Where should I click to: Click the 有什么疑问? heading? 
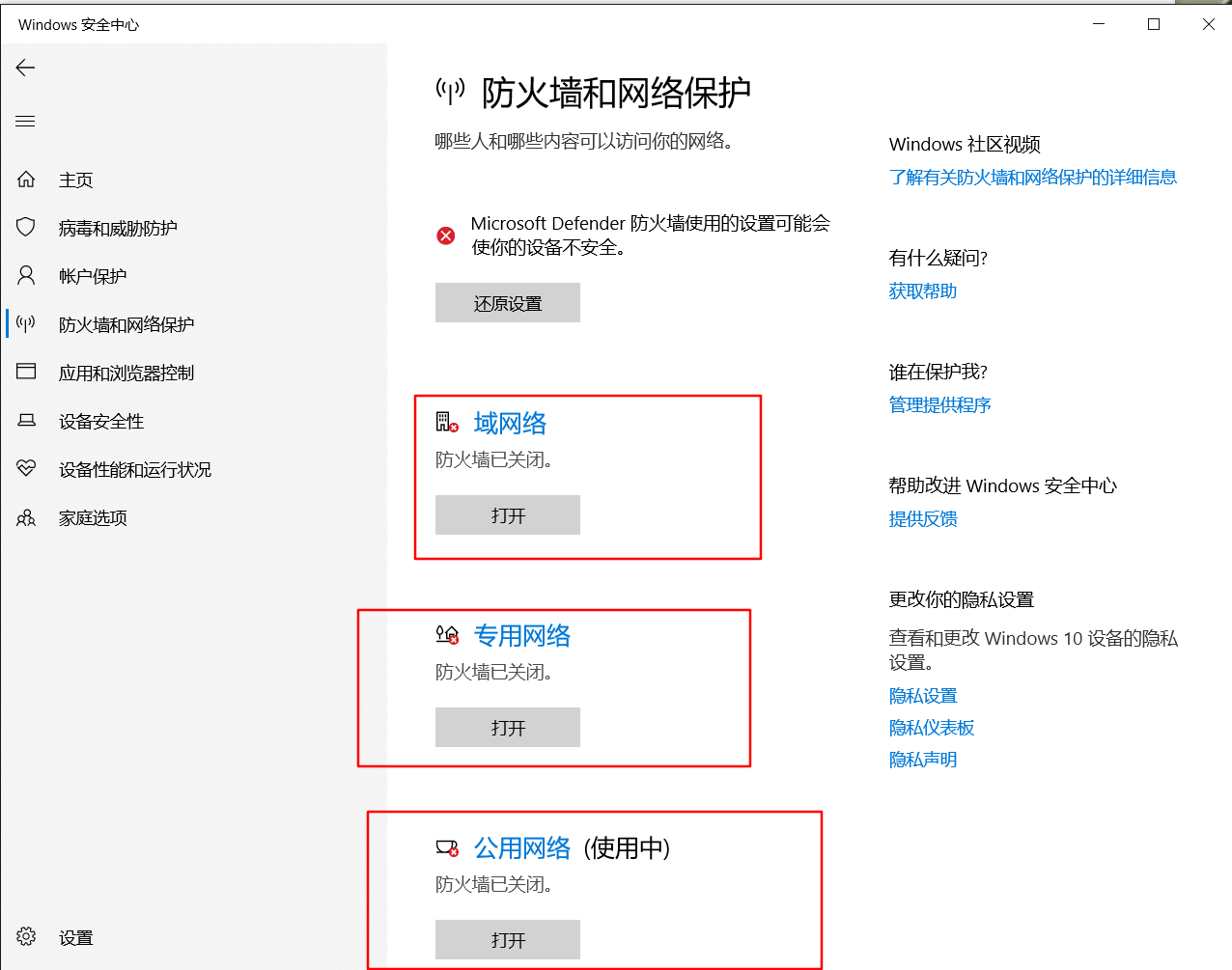[x=938, y=258]
